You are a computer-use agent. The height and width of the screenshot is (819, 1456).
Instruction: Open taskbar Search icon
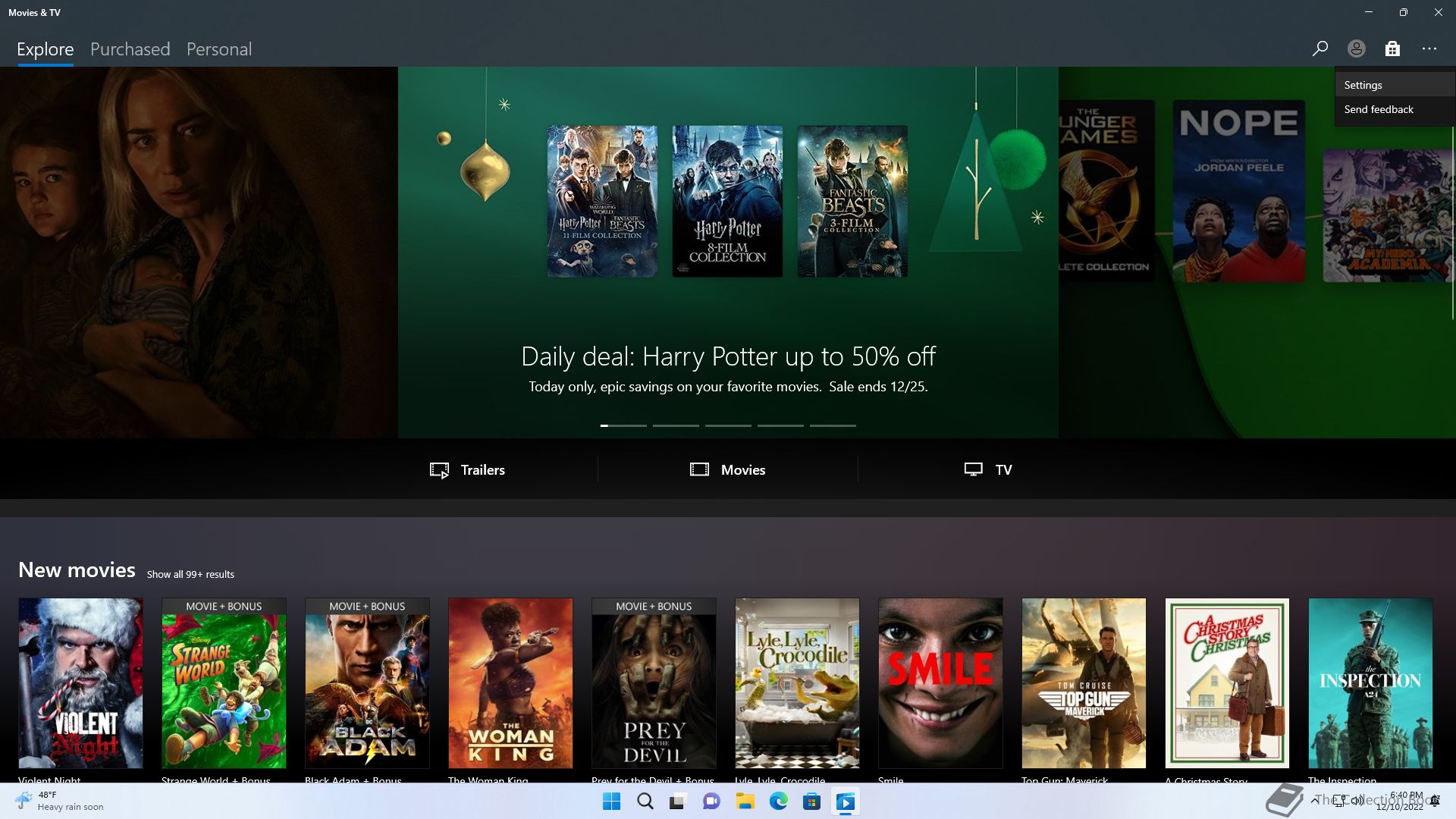(645, 802)
